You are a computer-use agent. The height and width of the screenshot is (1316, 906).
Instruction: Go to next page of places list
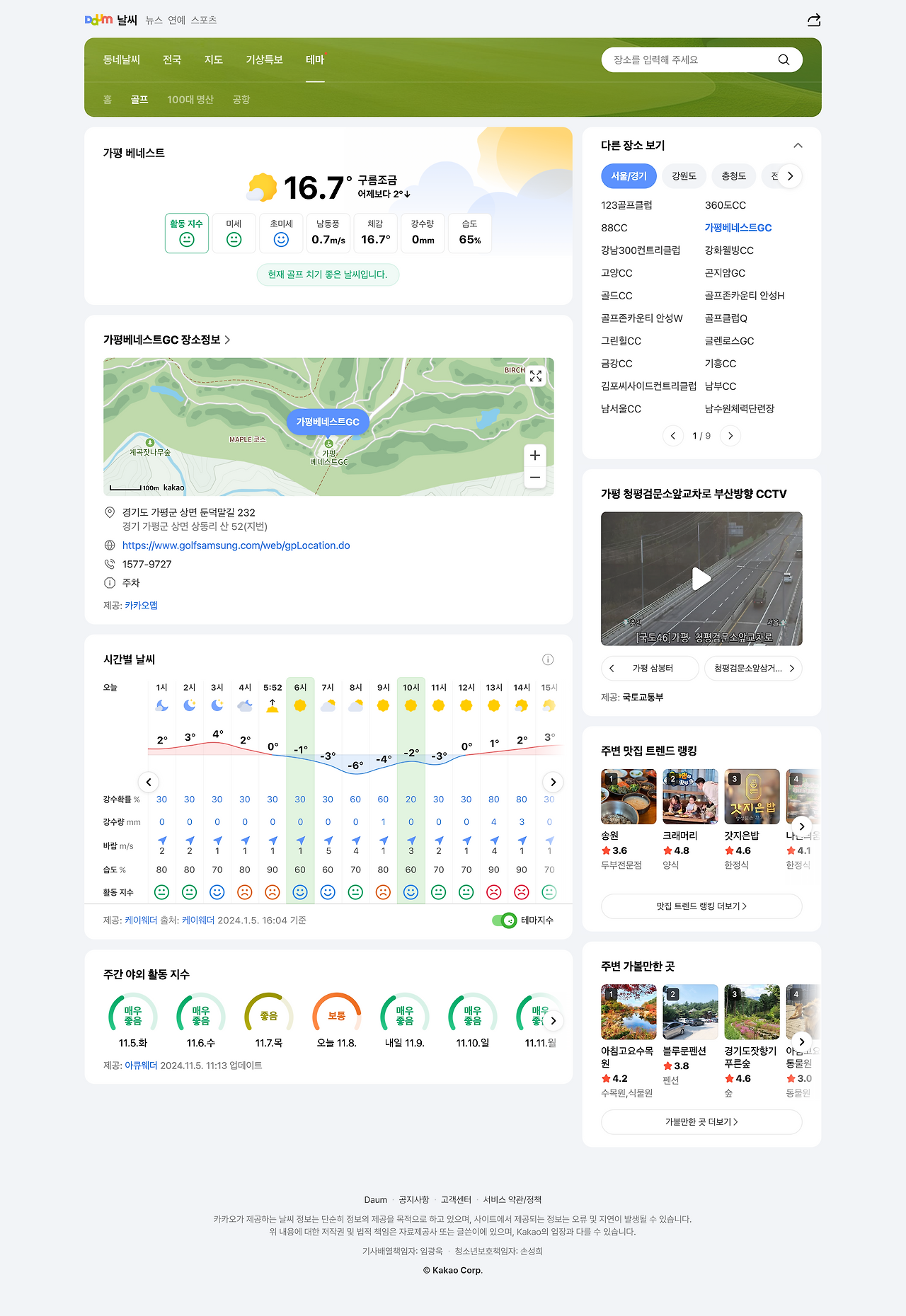coord(730,436)
